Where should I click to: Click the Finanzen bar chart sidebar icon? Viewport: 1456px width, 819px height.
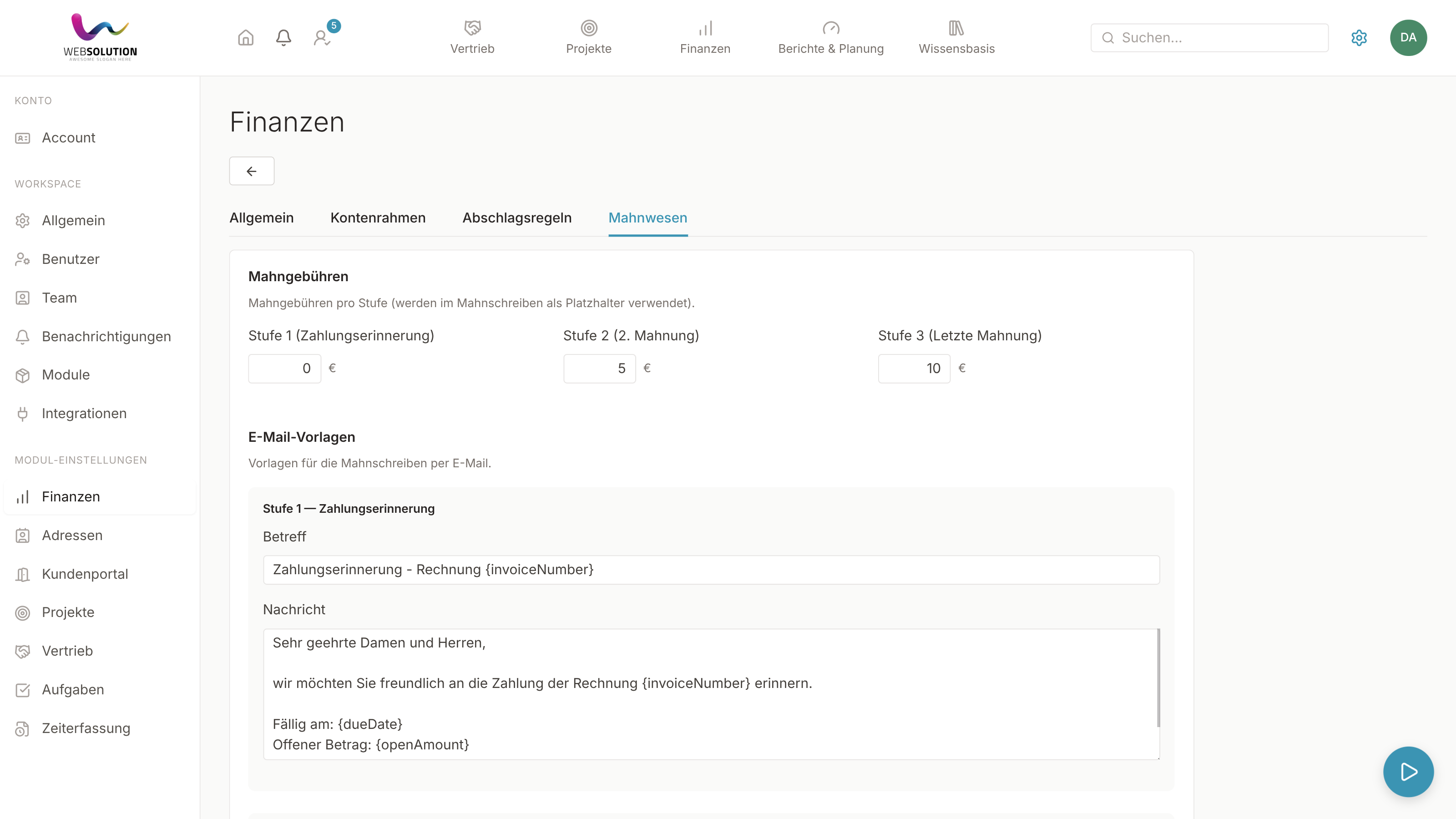23,497
